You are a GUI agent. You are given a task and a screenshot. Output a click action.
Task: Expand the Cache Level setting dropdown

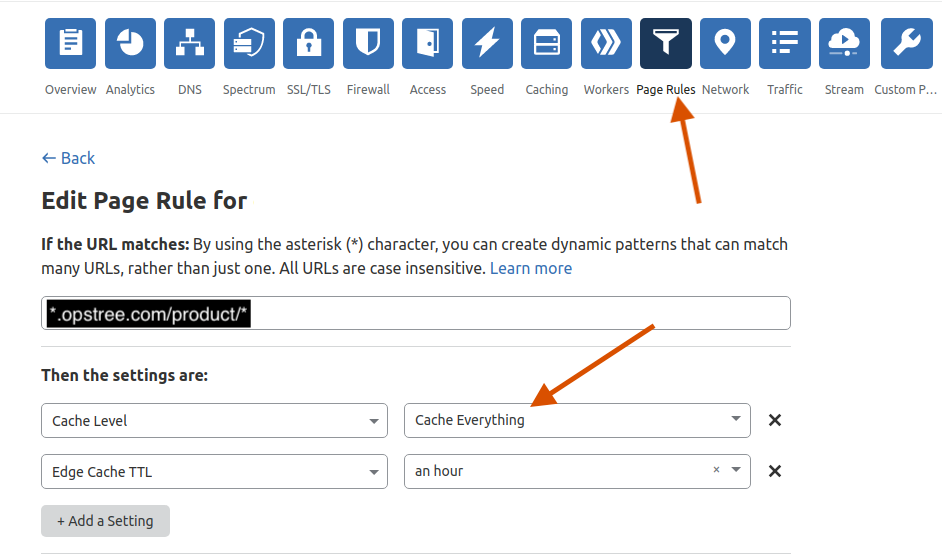tap(214, 421)
